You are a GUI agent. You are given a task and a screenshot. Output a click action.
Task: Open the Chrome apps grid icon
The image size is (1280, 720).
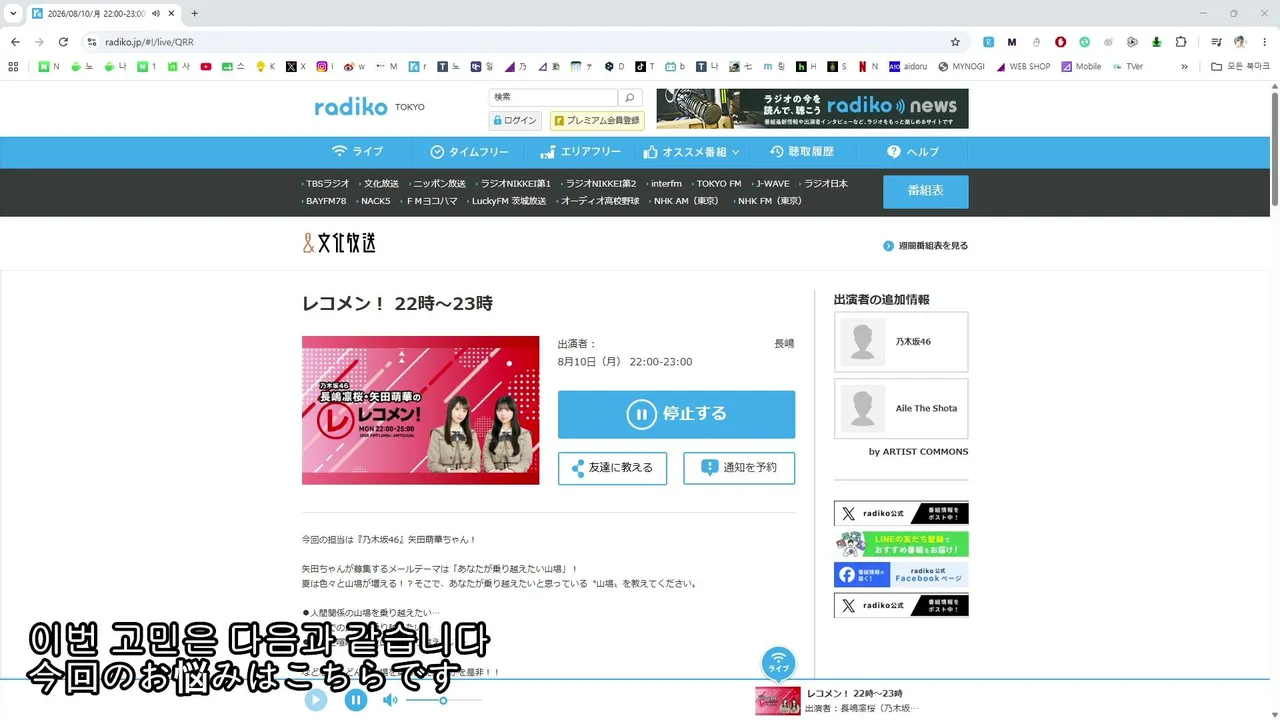13,67
